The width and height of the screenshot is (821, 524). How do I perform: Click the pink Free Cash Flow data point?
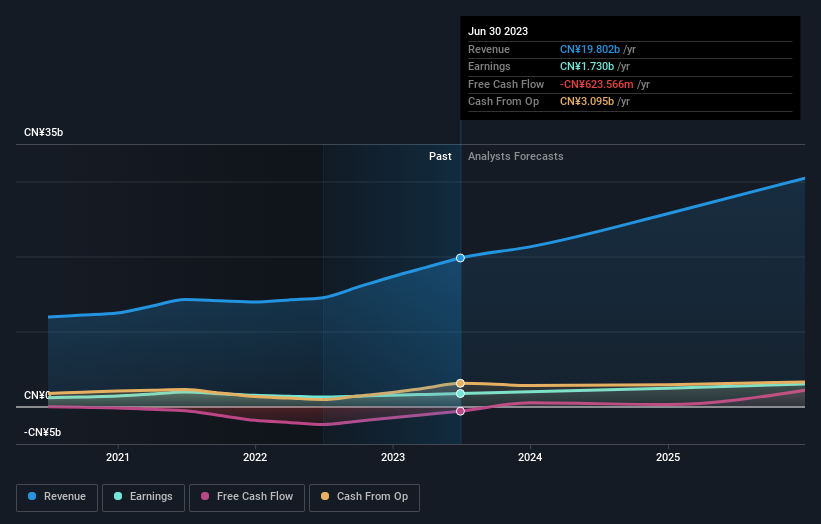(460, 411)
